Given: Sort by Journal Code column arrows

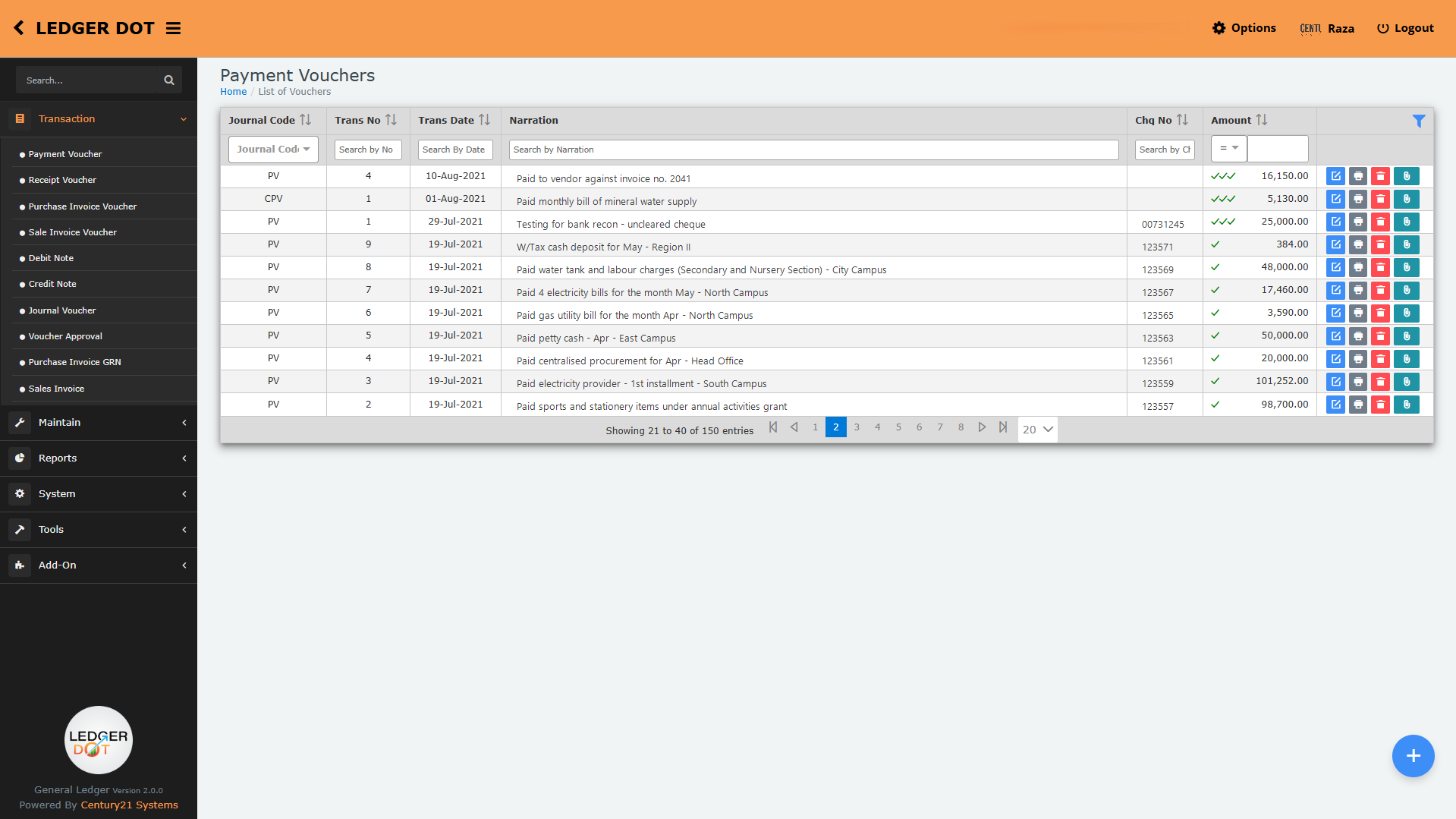Looking at the screenshot, I should coord(306,120).
